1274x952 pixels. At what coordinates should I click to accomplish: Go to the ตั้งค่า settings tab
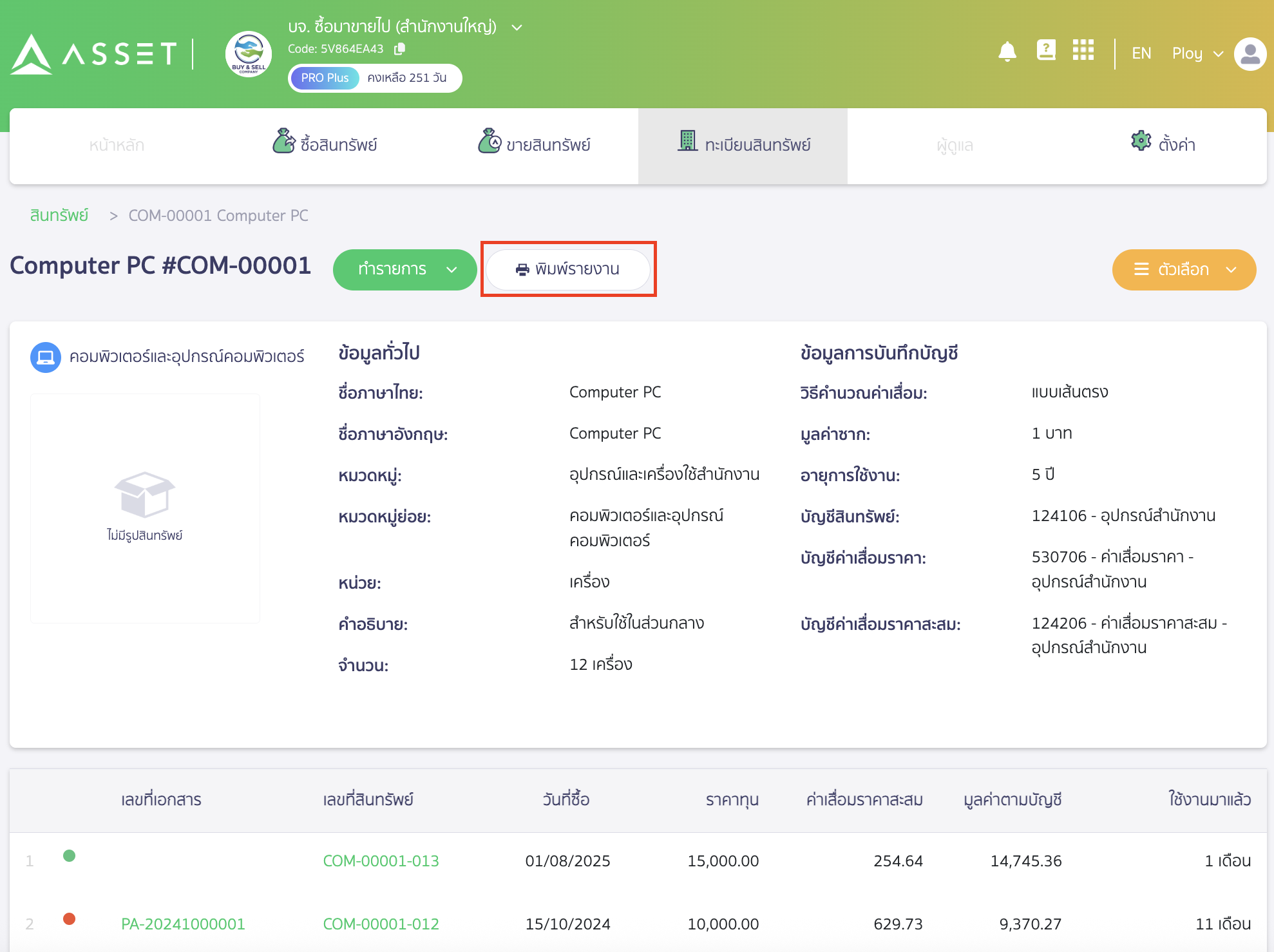pyautogui.click(x=1163, y=144)
